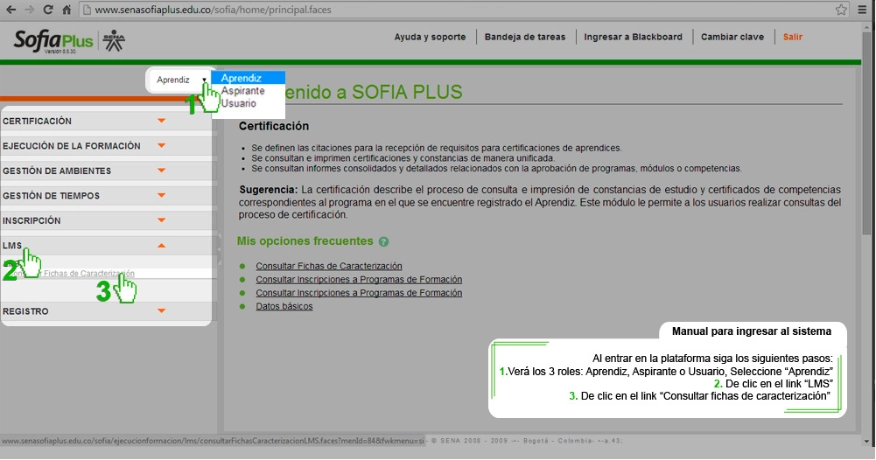This screenshot has width=876, height=460.
Task: Click the SENA logo icon
Action: click(x=114, y=41)
